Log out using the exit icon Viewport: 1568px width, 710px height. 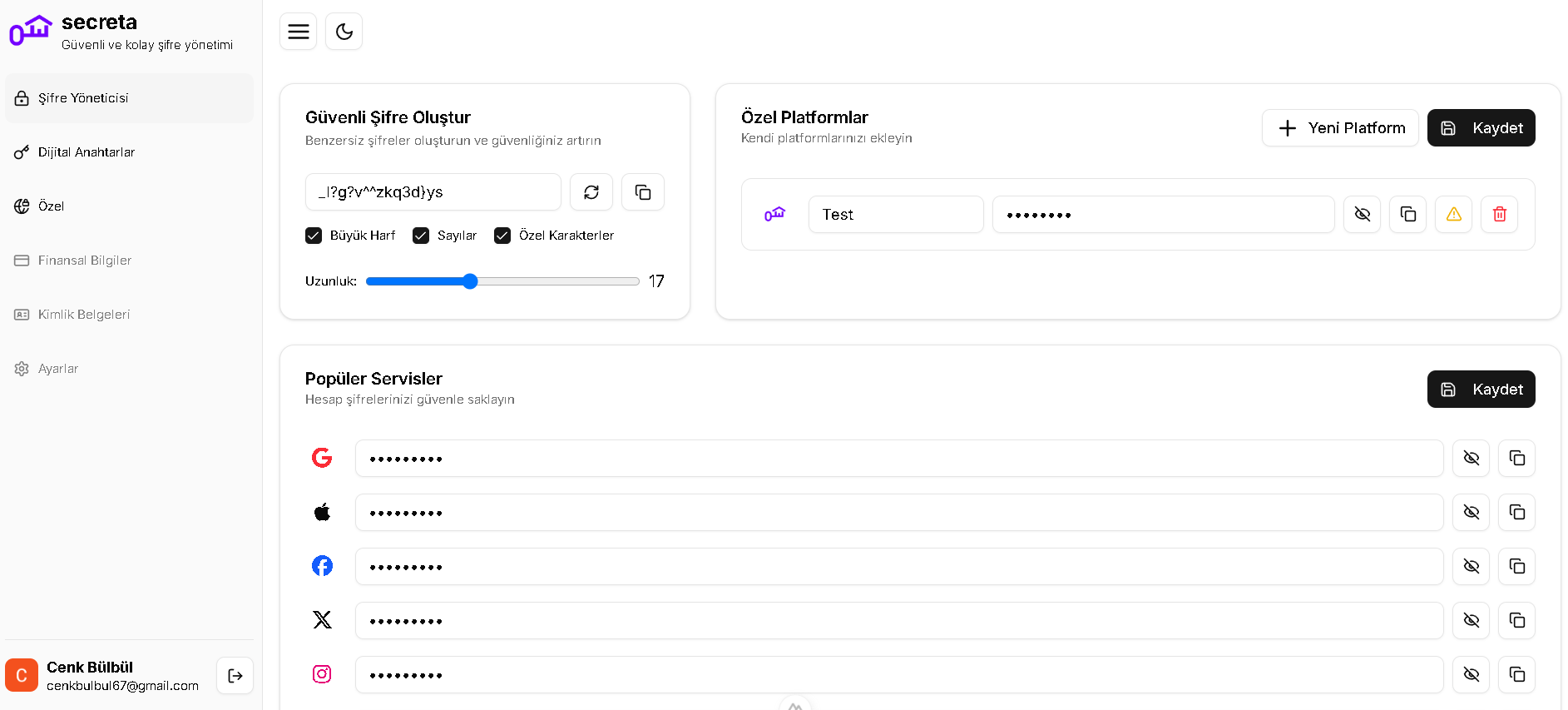(235, 676)
